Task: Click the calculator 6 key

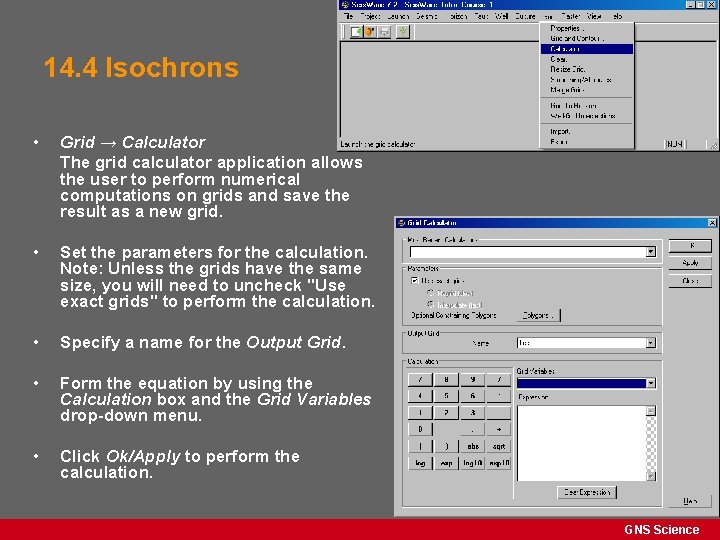Action: (472, 396)
